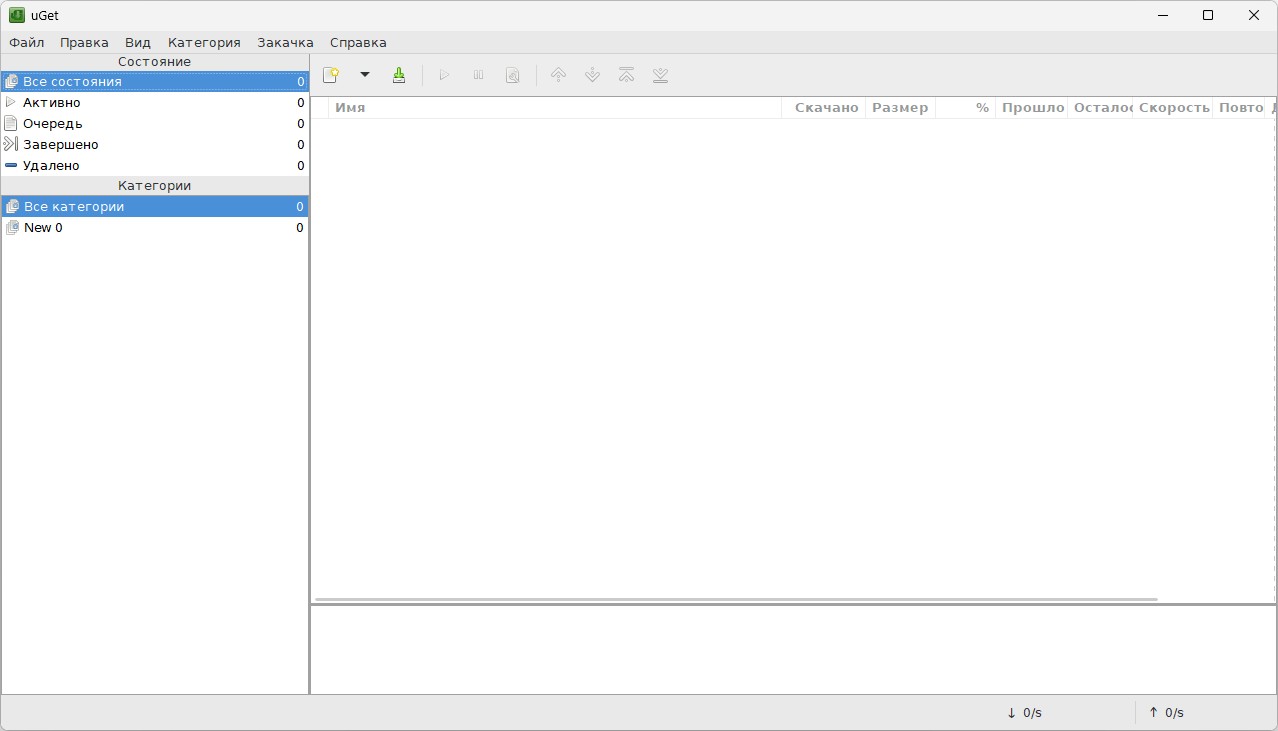Select the Все состояния status filter
The image size is (1278, 731).
pos(155,82)
